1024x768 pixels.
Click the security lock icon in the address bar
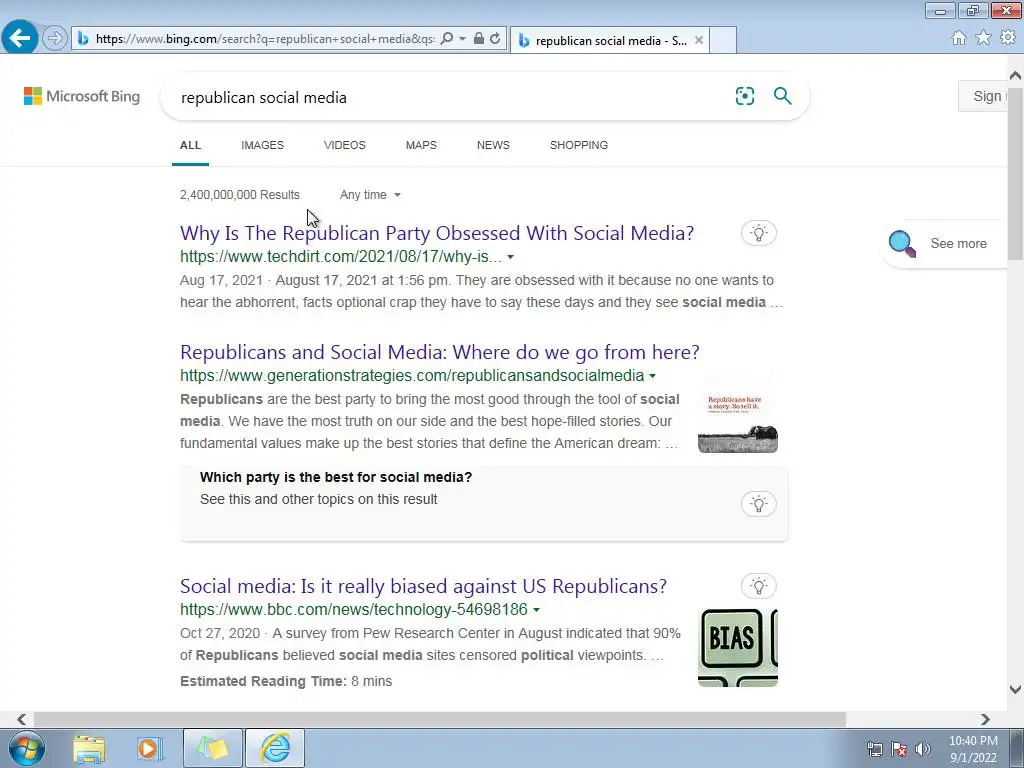[x=479, y=39]
